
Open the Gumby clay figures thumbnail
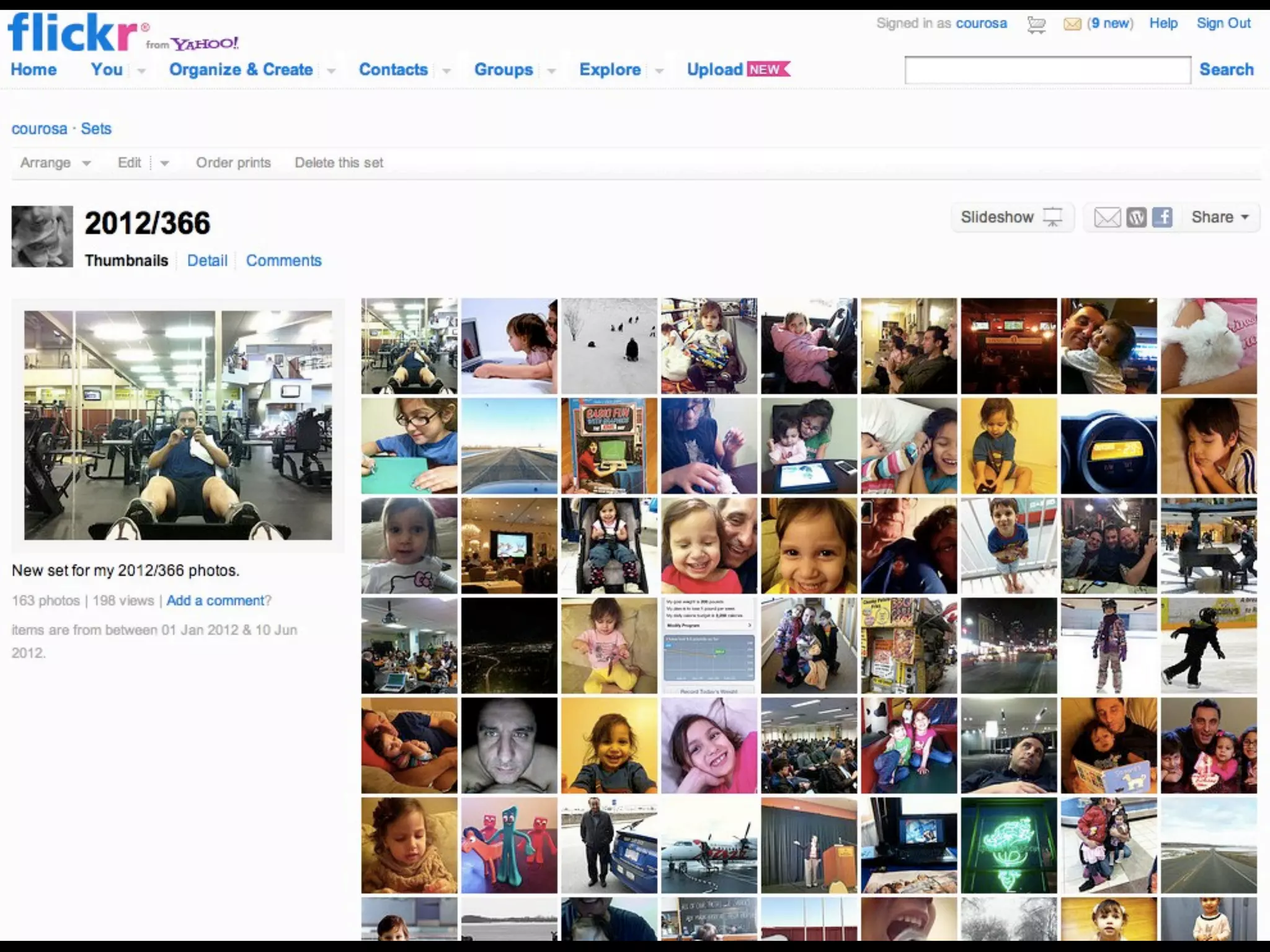point(509,845)
